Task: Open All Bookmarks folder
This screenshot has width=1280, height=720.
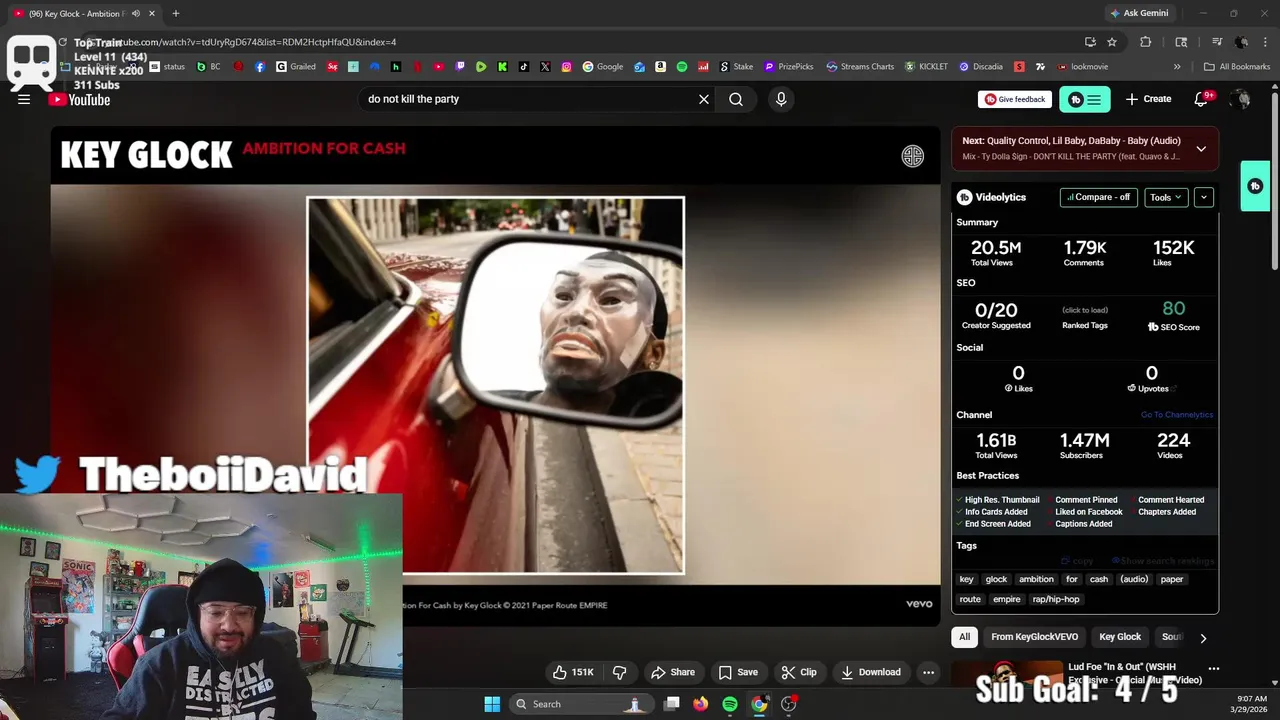Action: click(x=1237, y=67)
